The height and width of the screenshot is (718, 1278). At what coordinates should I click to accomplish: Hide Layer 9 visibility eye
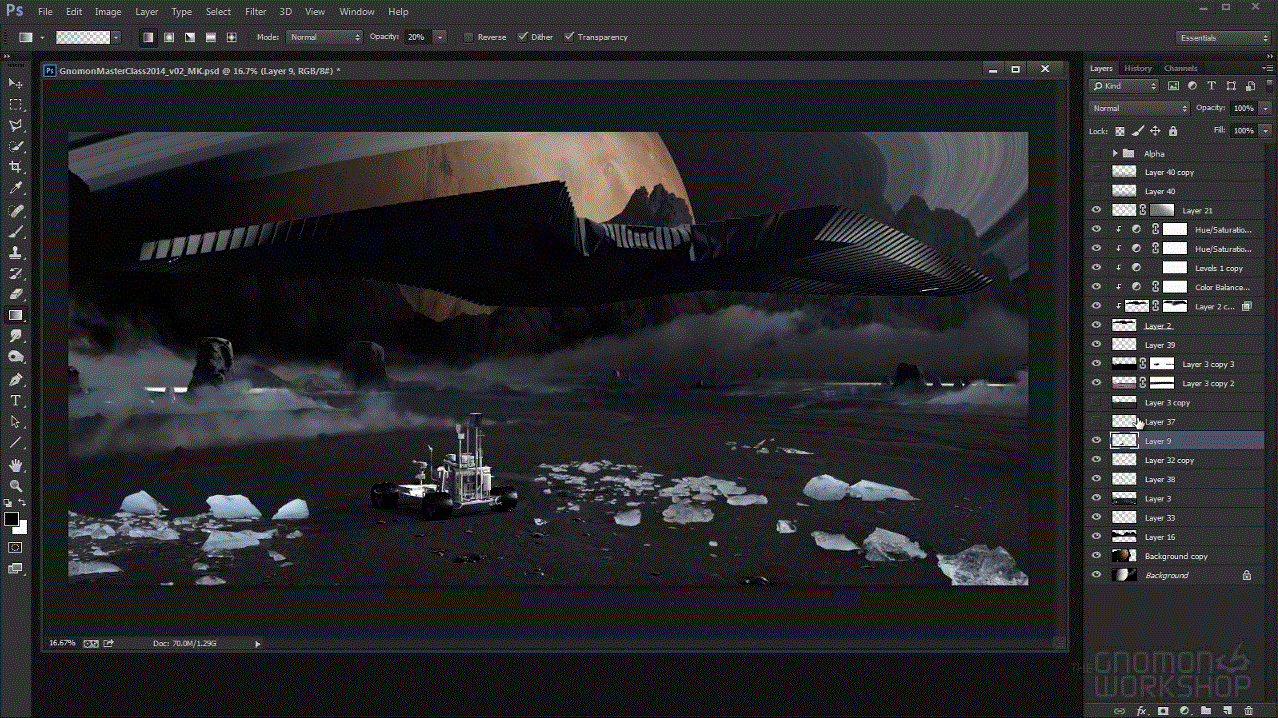pyautogui.click(x=1097, y=441)
